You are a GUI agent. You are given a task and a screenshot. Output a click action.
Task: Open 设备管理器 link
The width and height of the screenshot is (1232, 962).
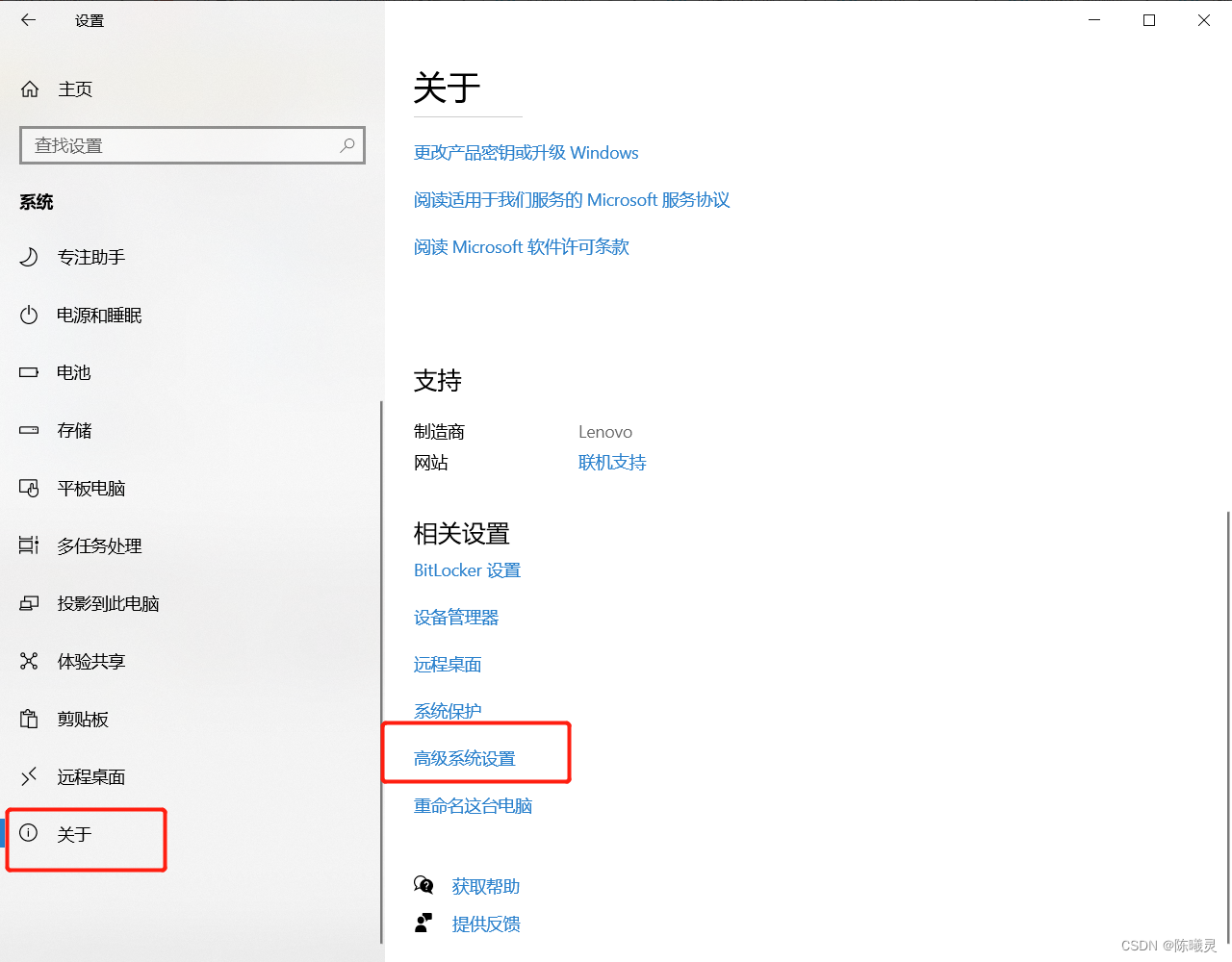click(456, 618)
